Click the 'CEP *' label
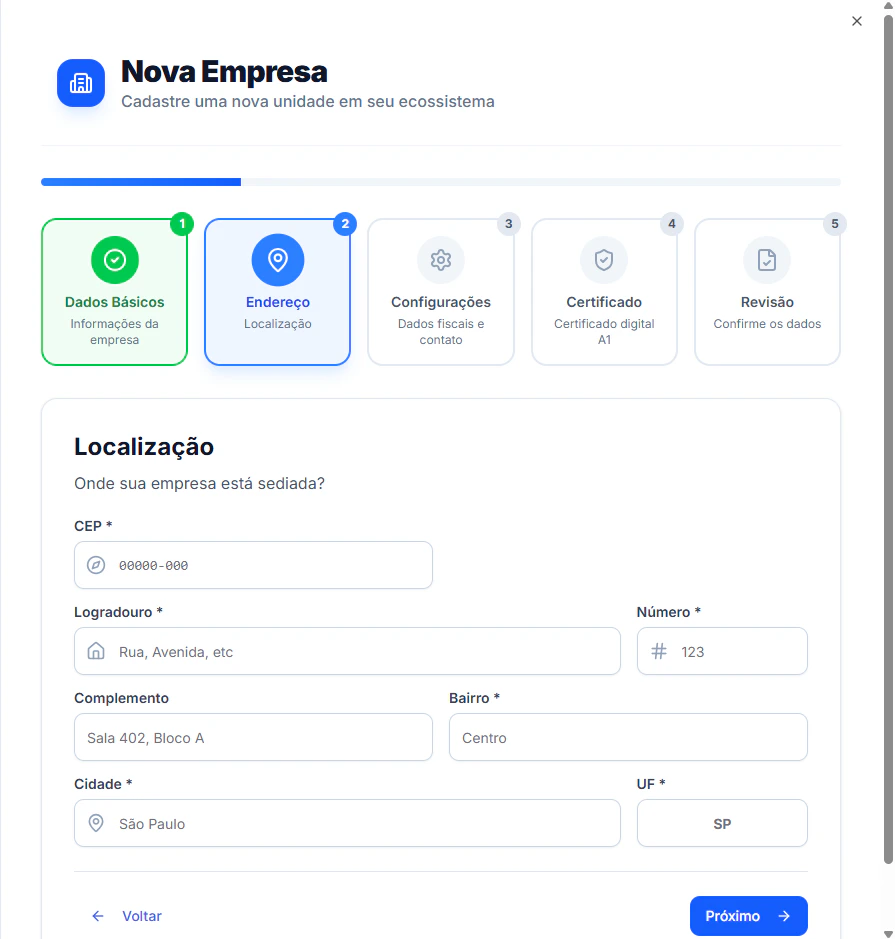This screenshot has height=939, width=895. coord(93,526)
